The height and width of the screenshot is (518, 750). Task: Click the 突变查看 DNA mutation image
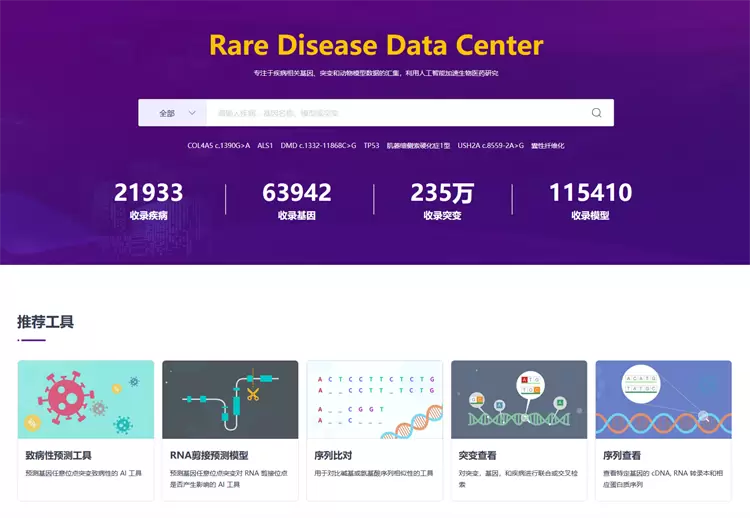tap(519, 399)
